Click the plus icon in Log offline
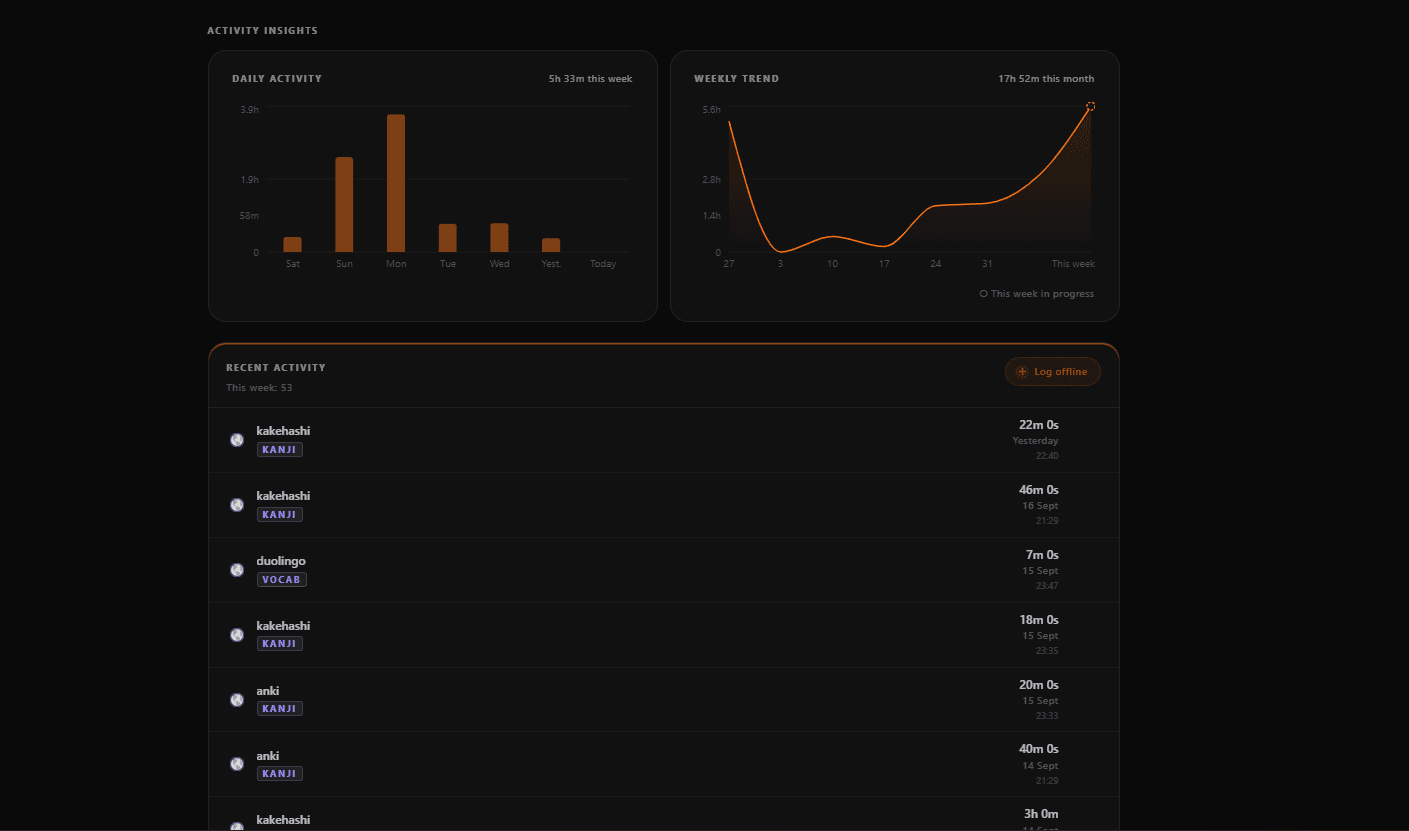Viewport: 1409px width, 831px height. point(1022,372)
